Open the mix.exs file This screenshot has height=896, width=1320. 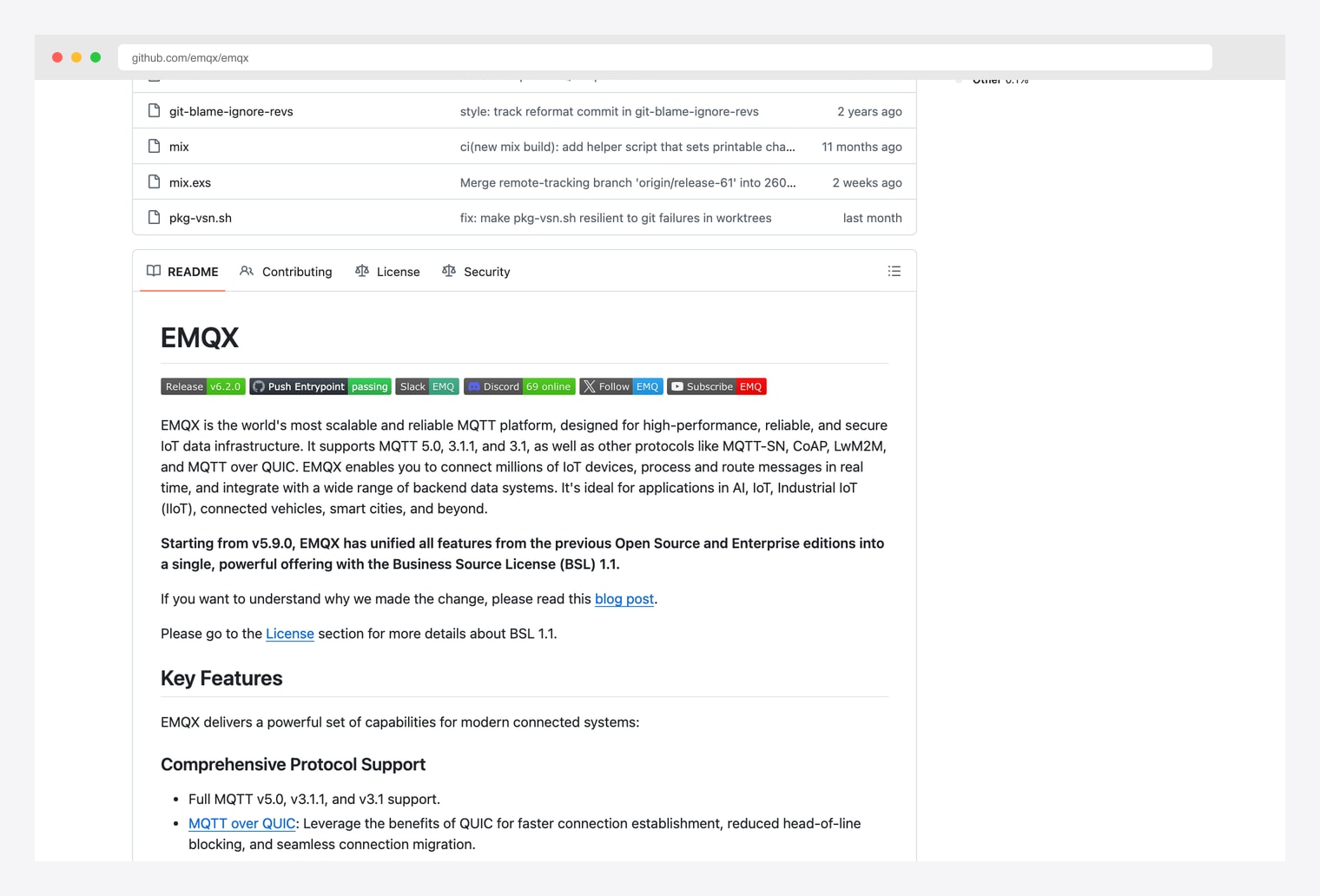click(190, 182)
